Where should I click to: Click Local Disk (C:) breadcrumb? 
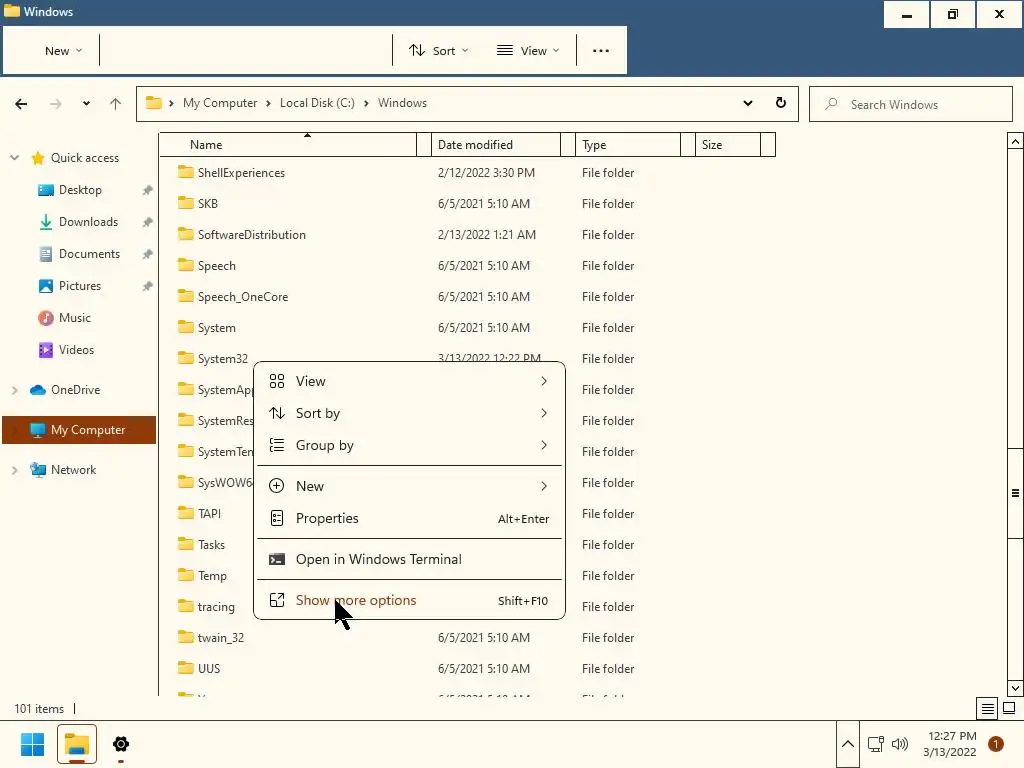pos(317,103)
